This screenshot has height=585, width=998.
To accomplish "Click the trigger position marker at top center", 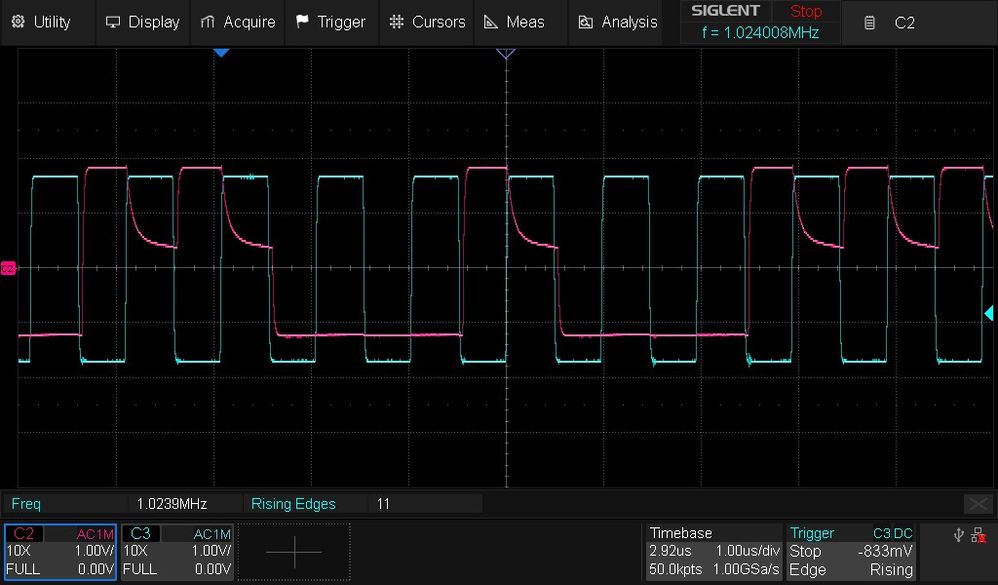I will (x=506, y=53).
